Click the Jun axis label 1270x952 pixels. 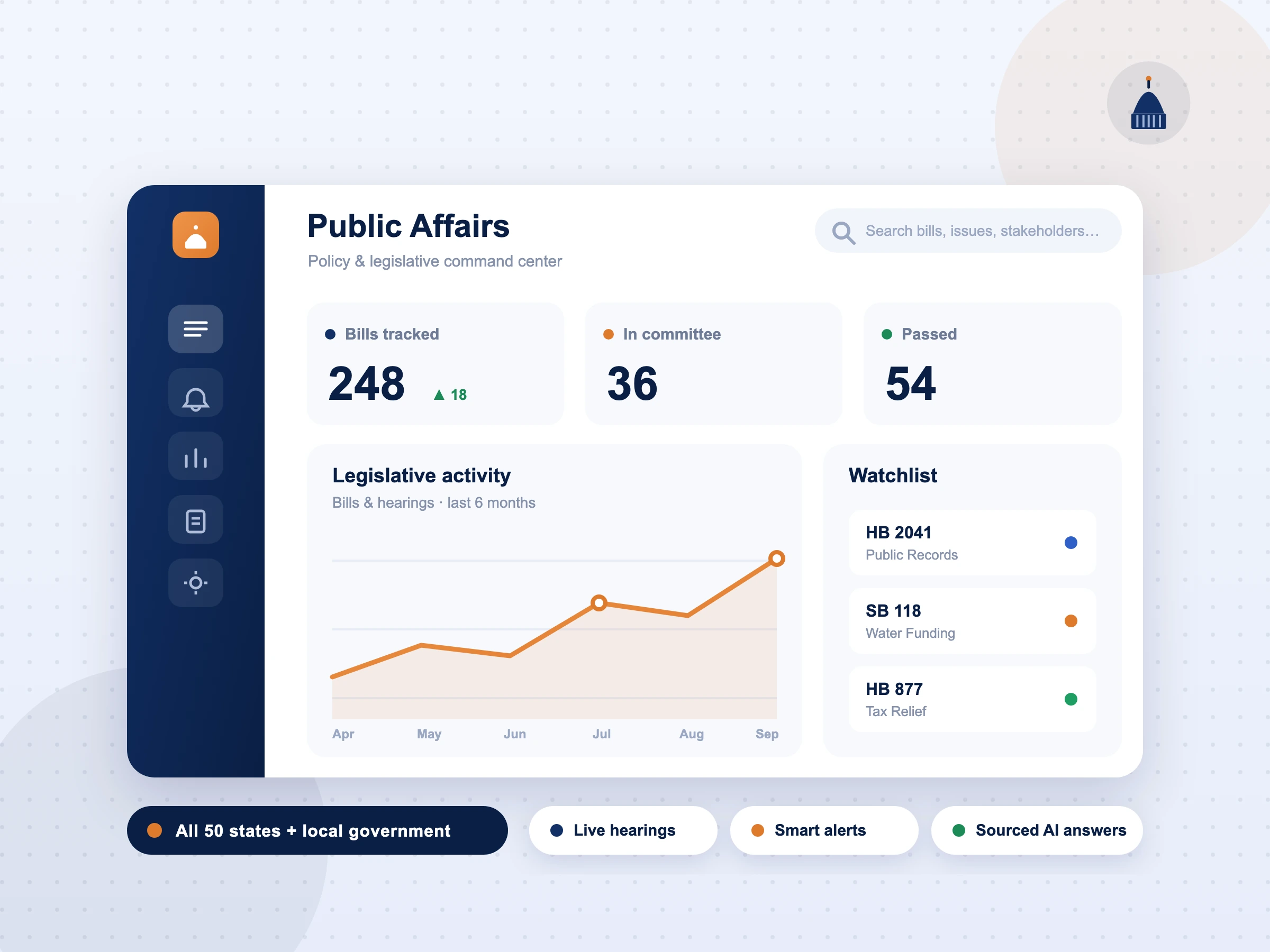tap(514, 734)
